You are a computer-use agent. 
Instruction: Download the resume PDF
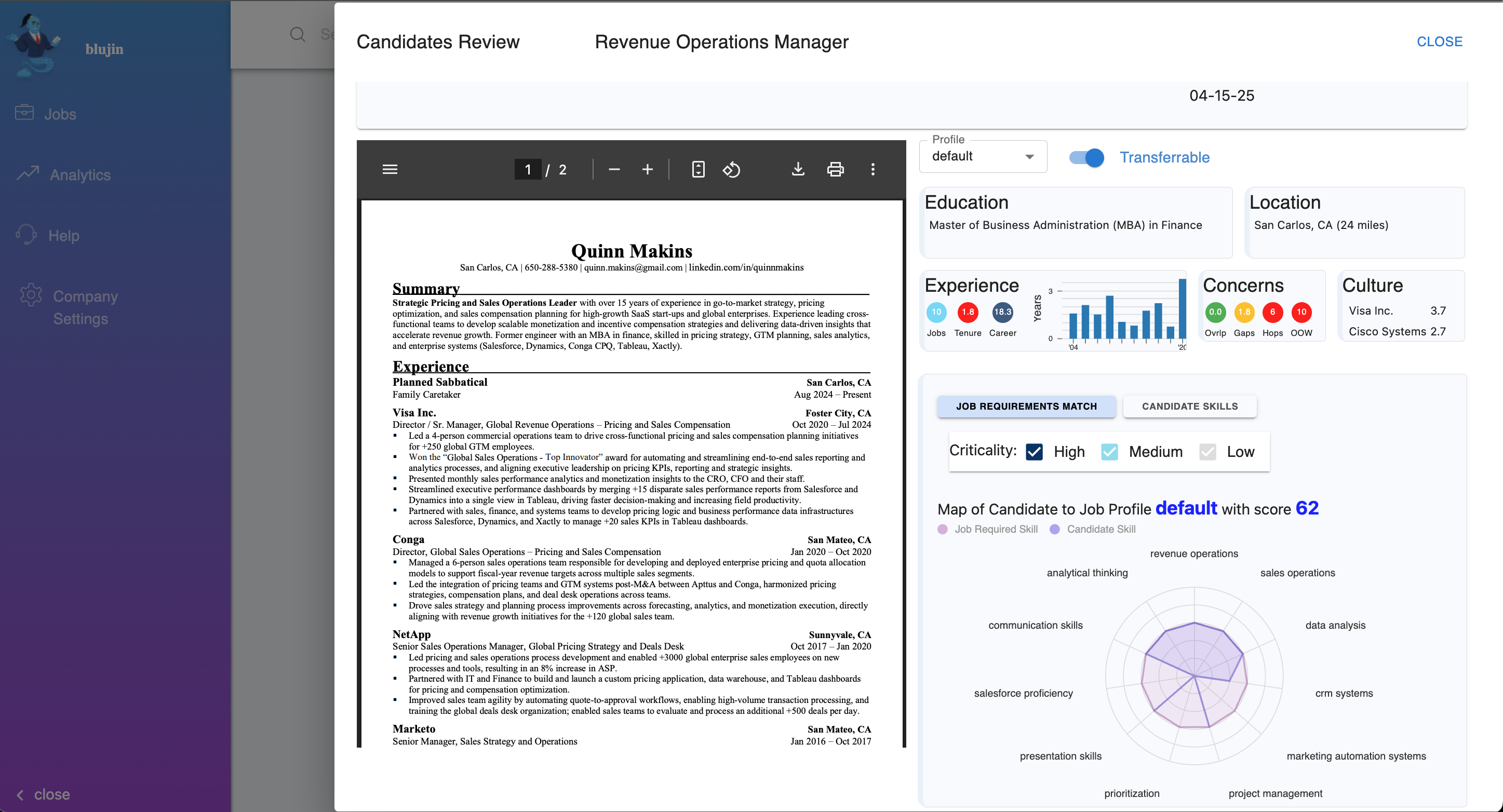point(798,169)
